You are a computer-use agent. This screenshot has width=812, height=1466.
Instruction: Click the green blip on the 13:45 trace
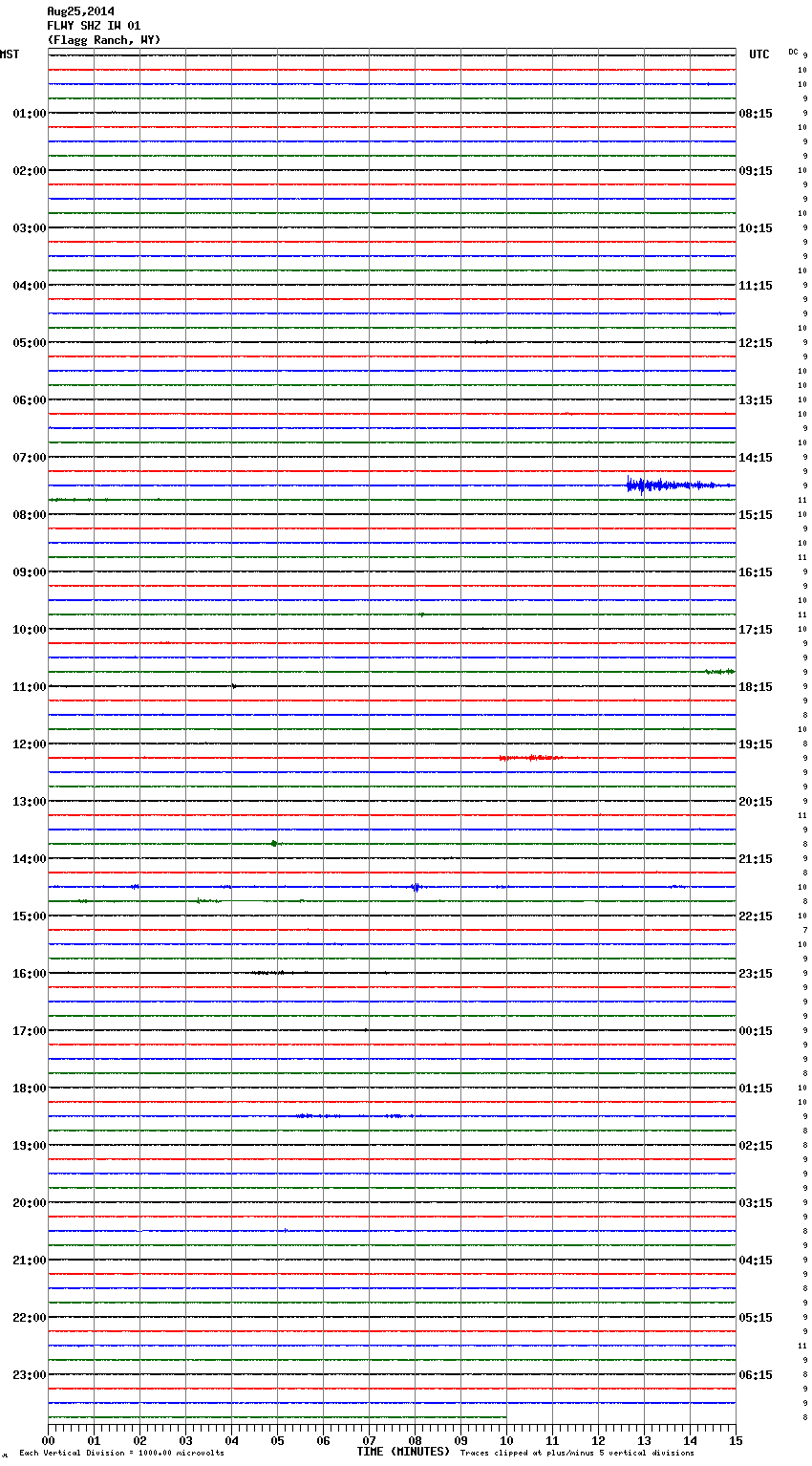tap(275, 844)
